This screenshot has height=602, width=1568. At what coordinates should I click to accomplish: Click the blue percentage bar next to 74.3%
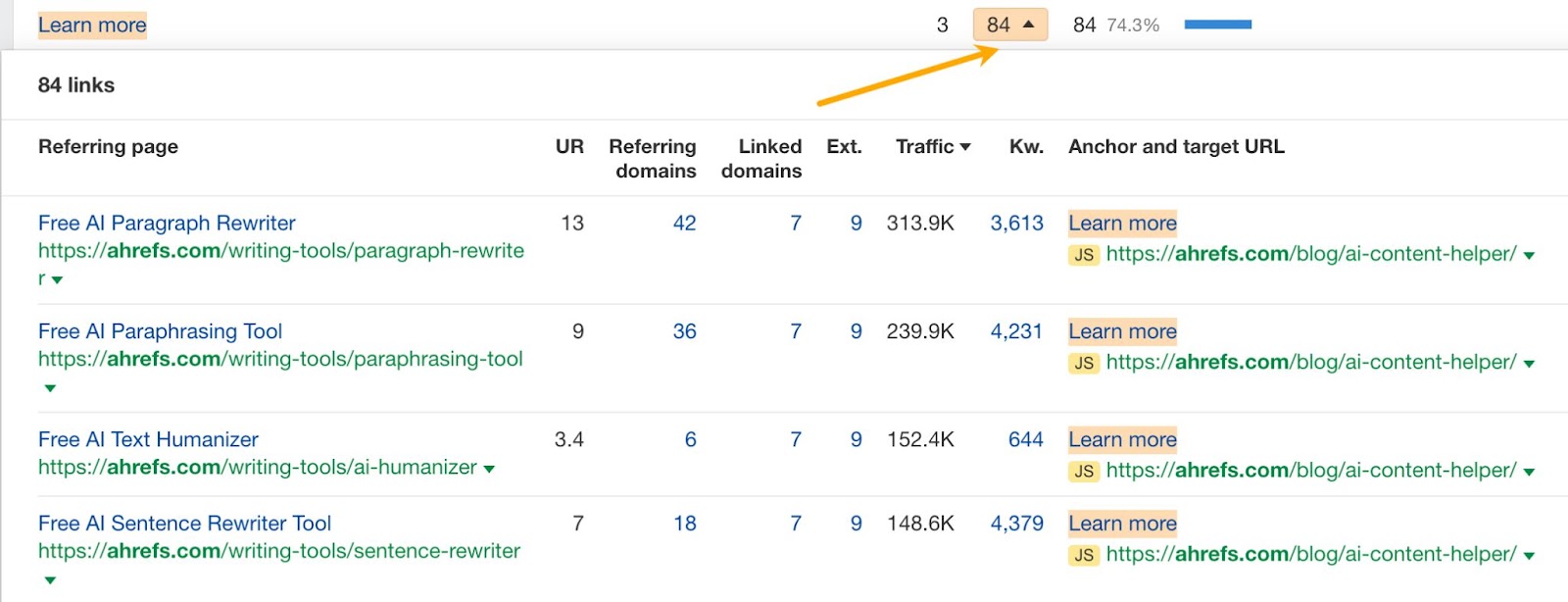(1217, 25)
